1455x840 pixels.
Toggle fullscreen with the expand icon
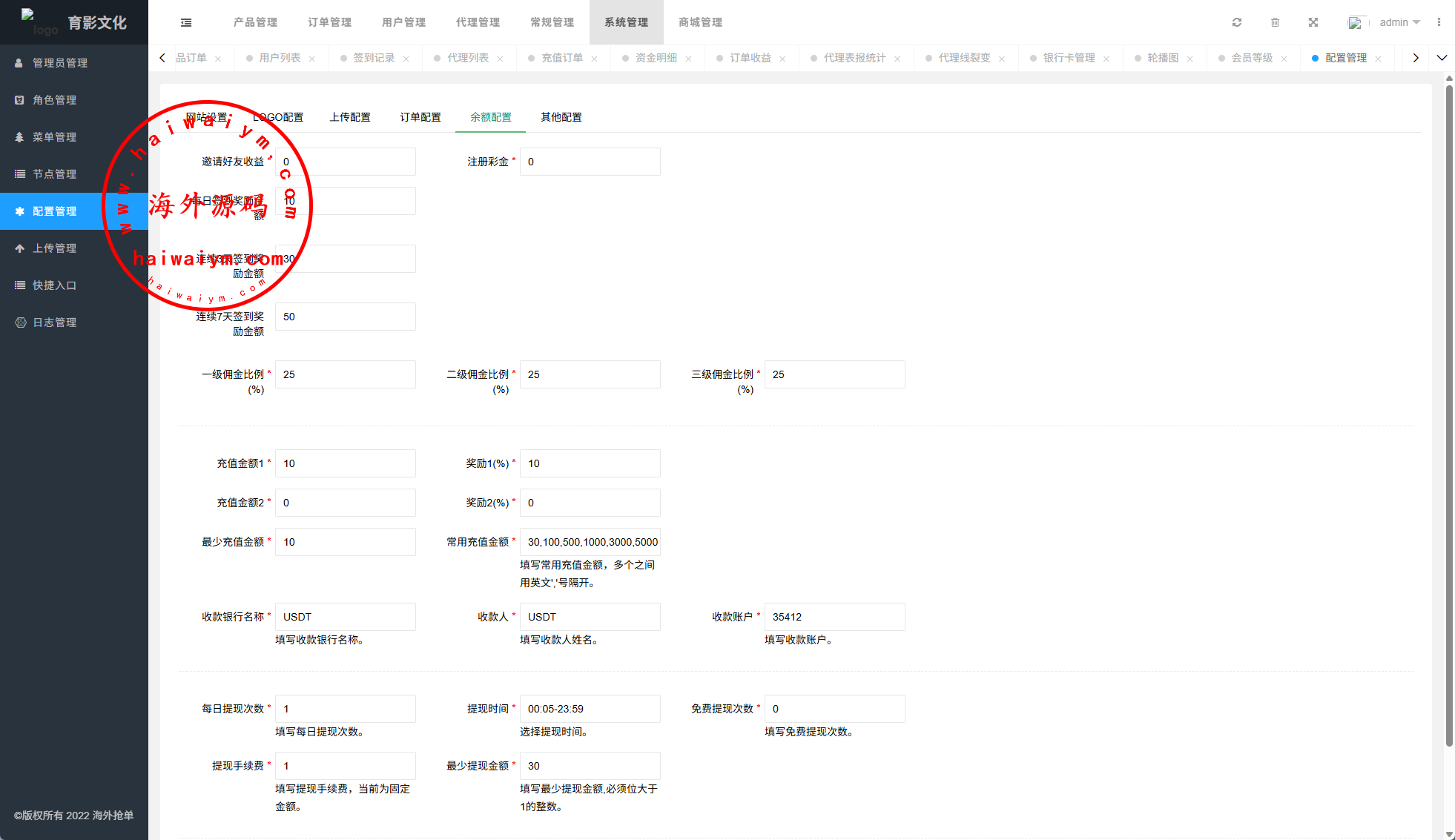(x=1313, y=22)
